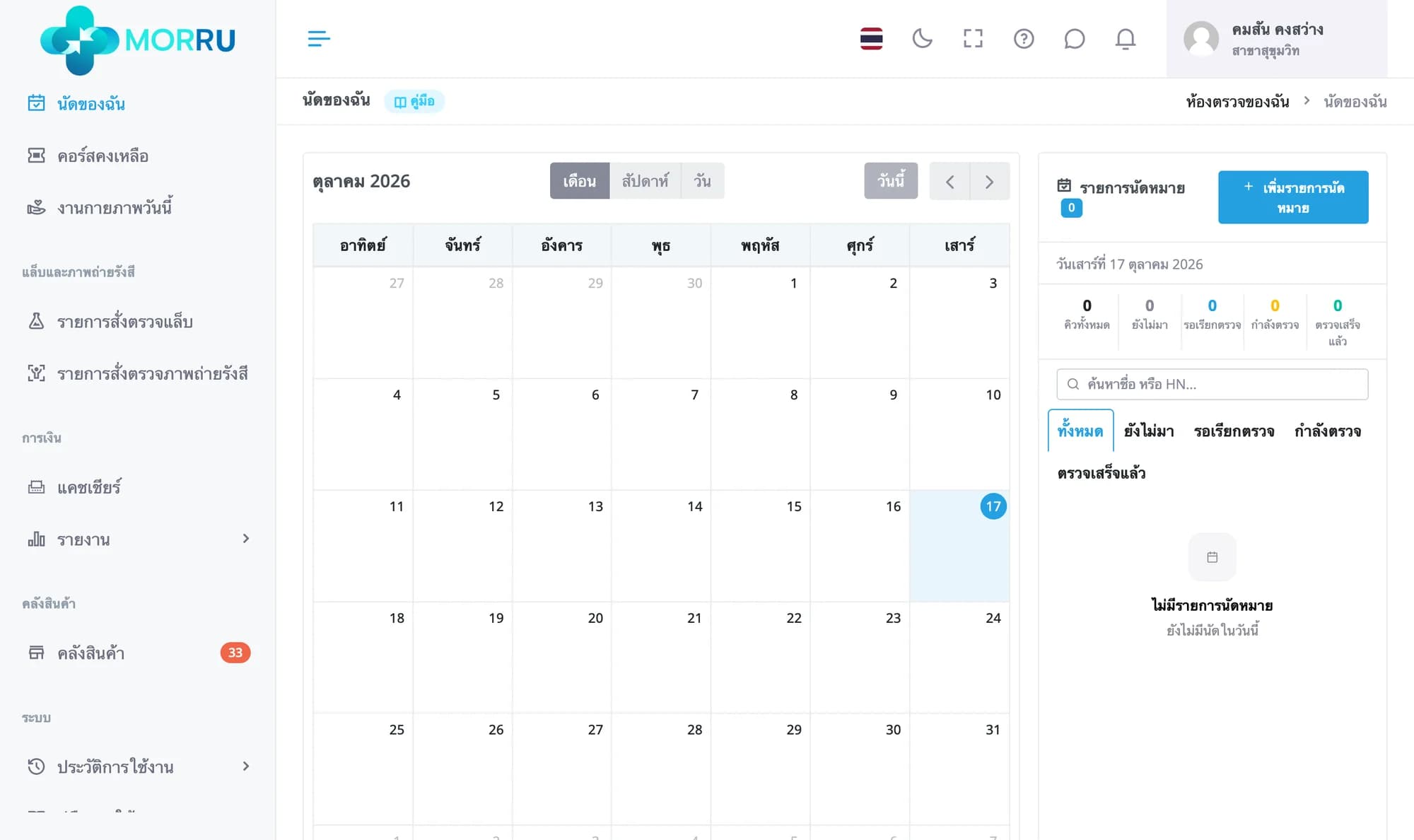Select the ตรวจเสร็จแล้ว tab
This screenshot has height=840, width=1414.
click(1102, 473)
